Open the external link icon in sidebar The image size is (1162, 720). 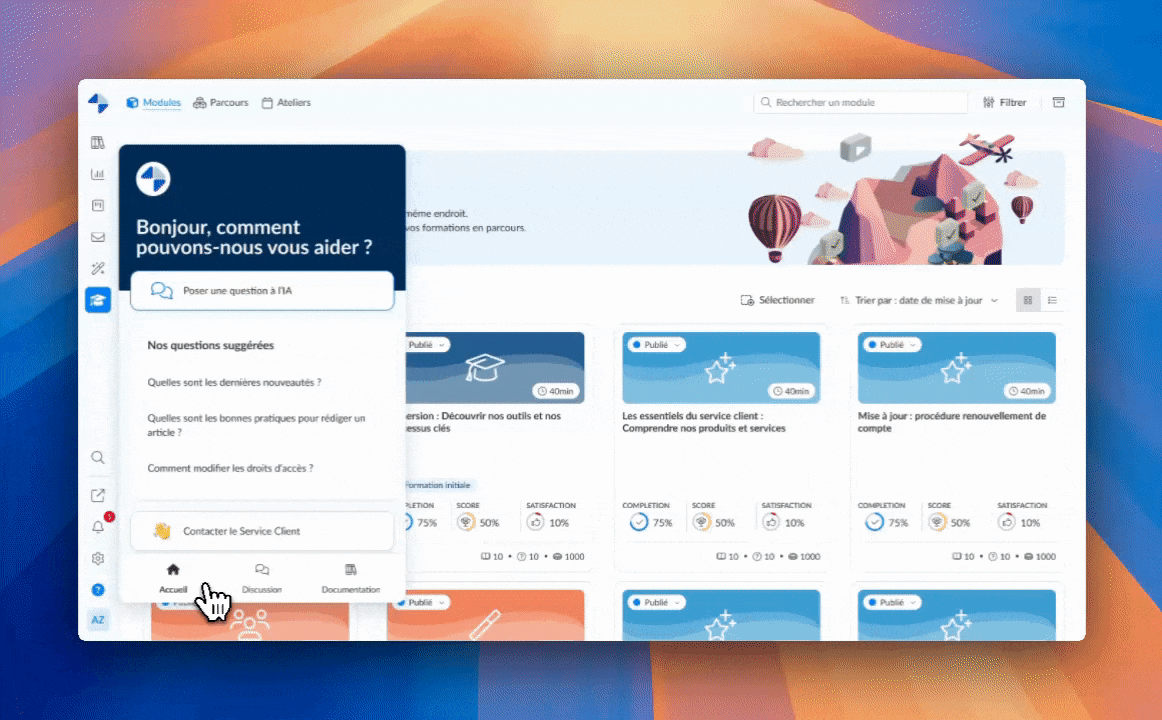pyautogui.click(x=98, y=495)
